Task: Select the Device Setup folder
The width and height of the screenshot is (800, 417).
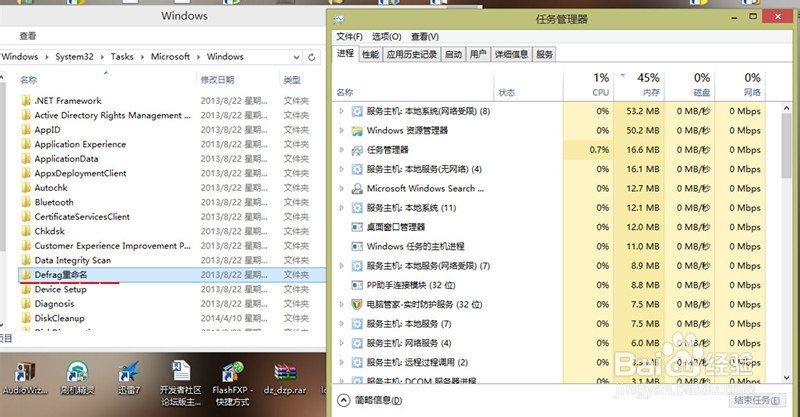Action: (x=172, y=289)
